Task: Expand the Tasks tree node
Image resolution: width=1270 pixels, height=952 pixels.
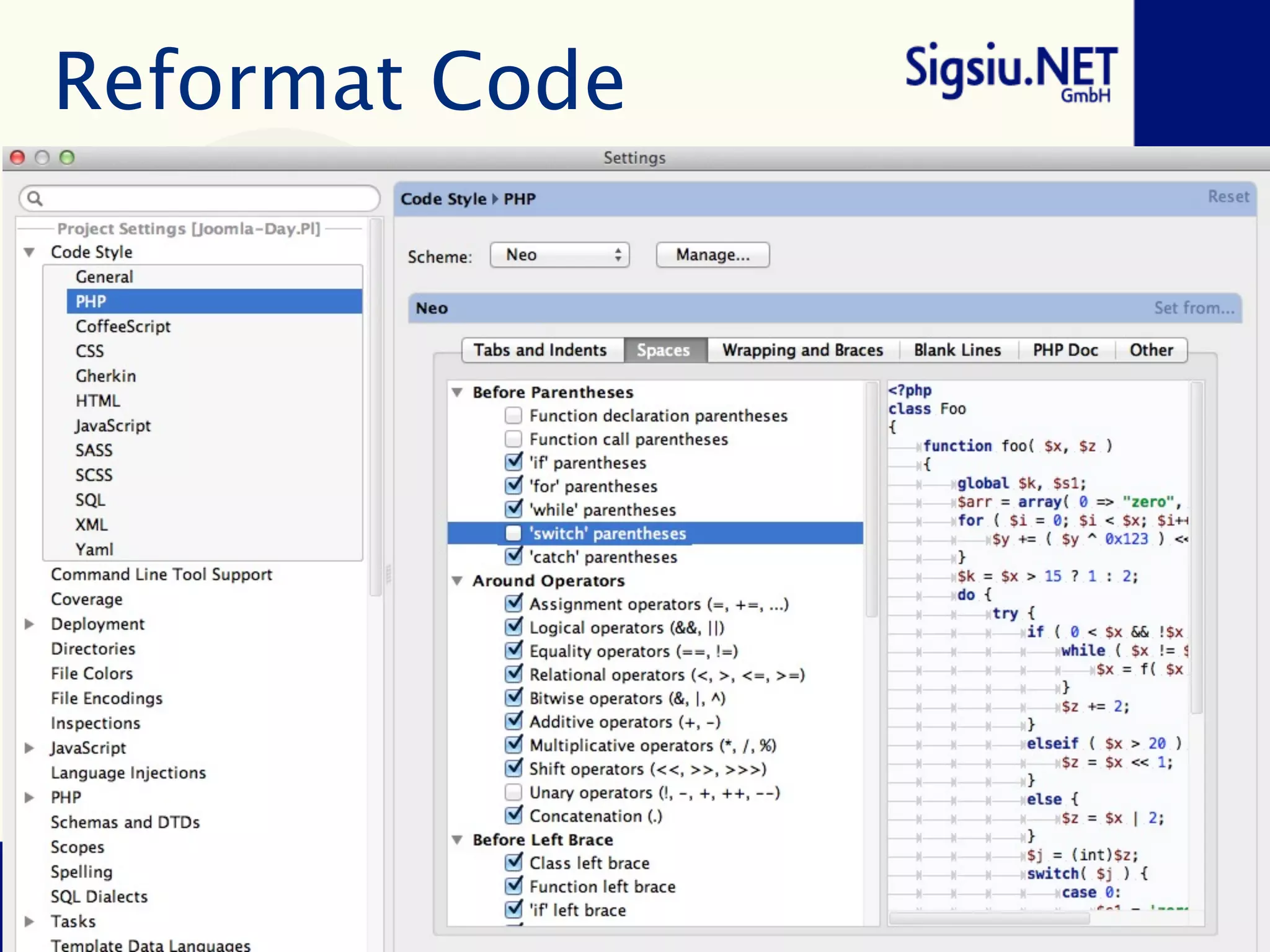Action: pos(29,922)
